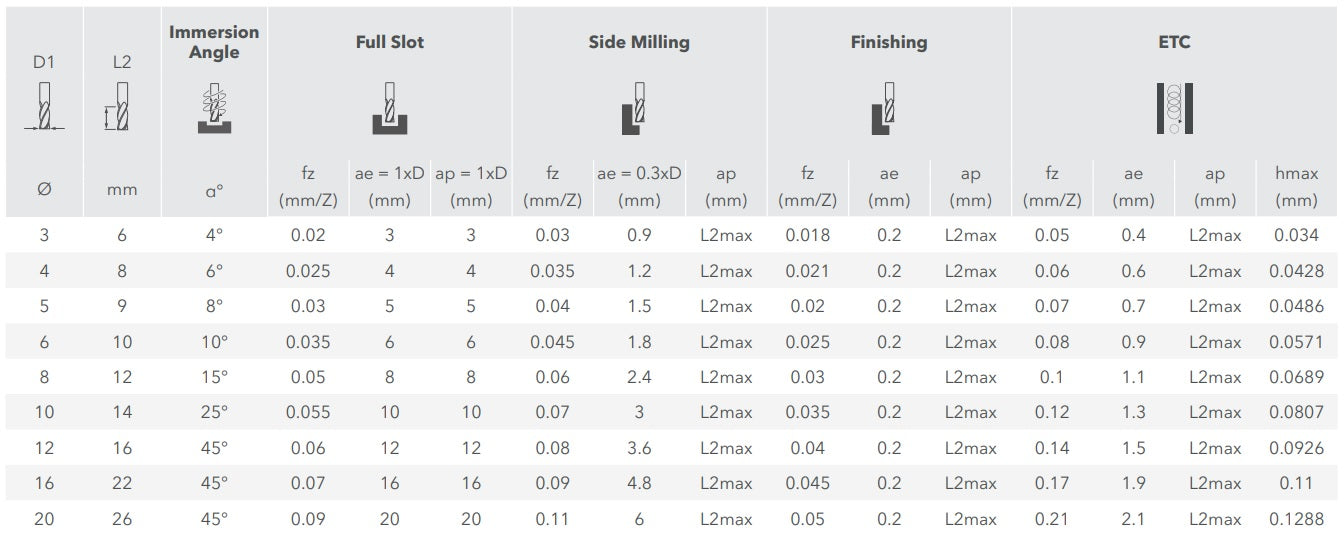
Task: Click the Immersion Angle header text
Action: [x=214, y=42]
